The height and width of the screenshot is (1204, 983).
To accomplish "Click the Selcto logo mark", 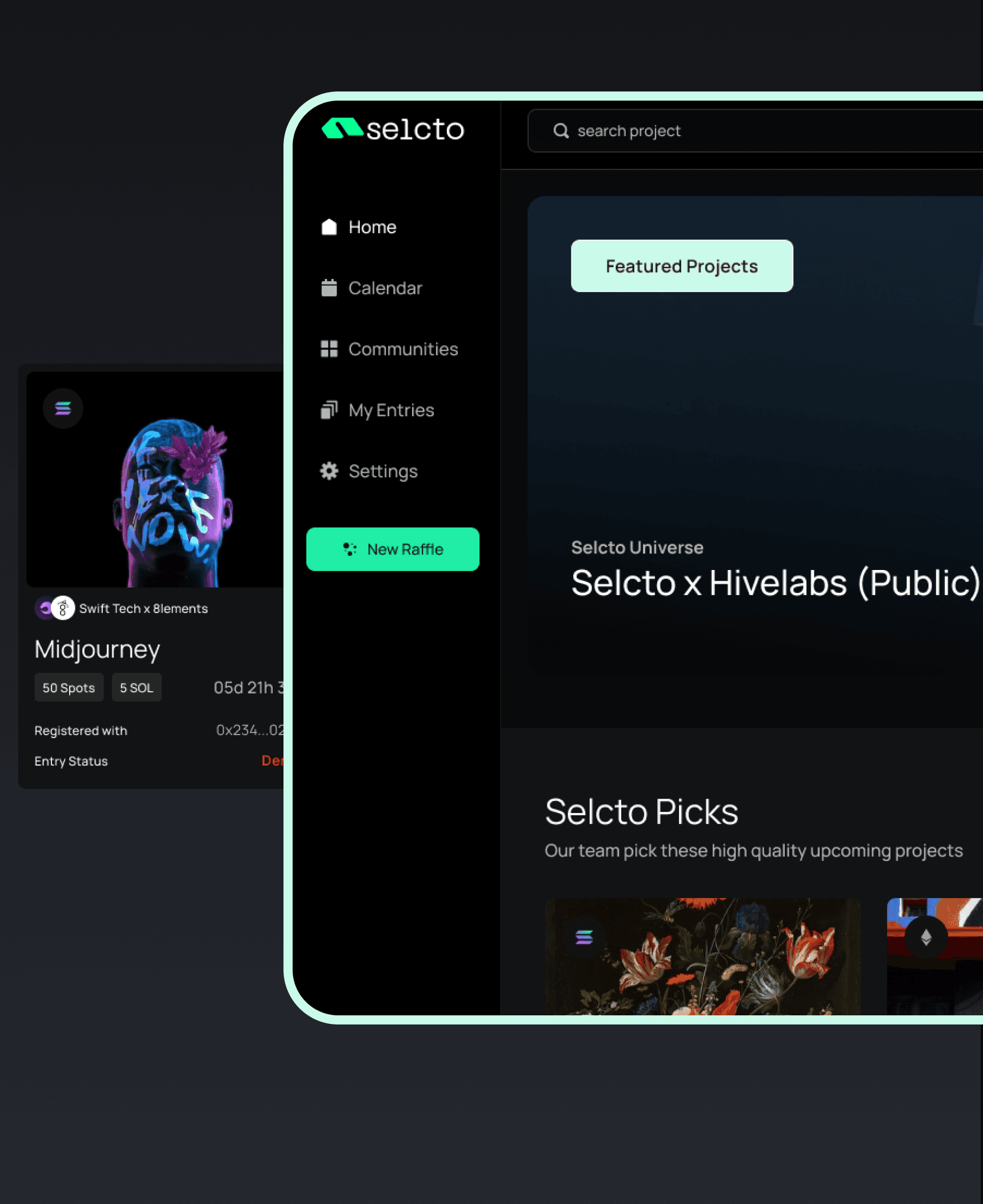I will [x=342, y=129].
